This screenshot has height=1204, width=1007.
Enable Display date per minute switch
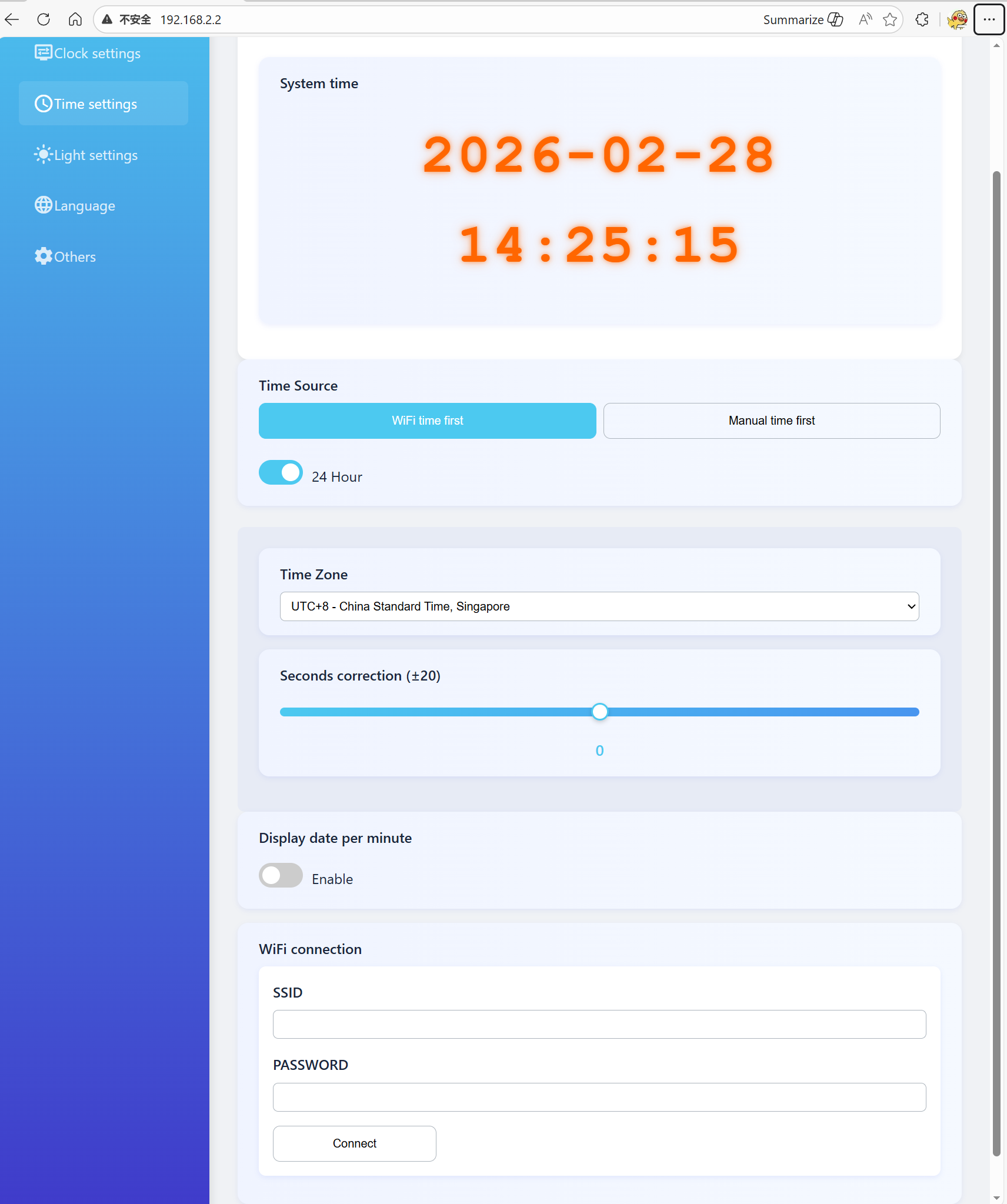point(281,875)
